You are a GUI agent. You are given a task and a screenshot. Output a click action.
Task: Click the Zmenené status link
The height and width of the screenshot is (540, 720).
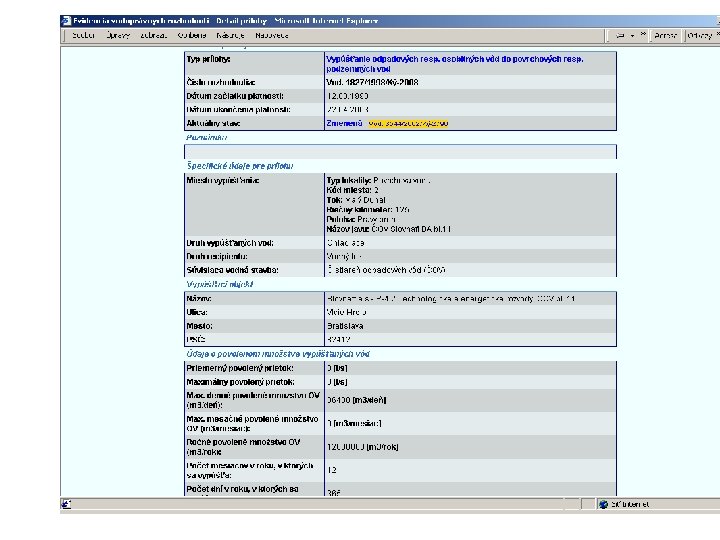(344, 123)
